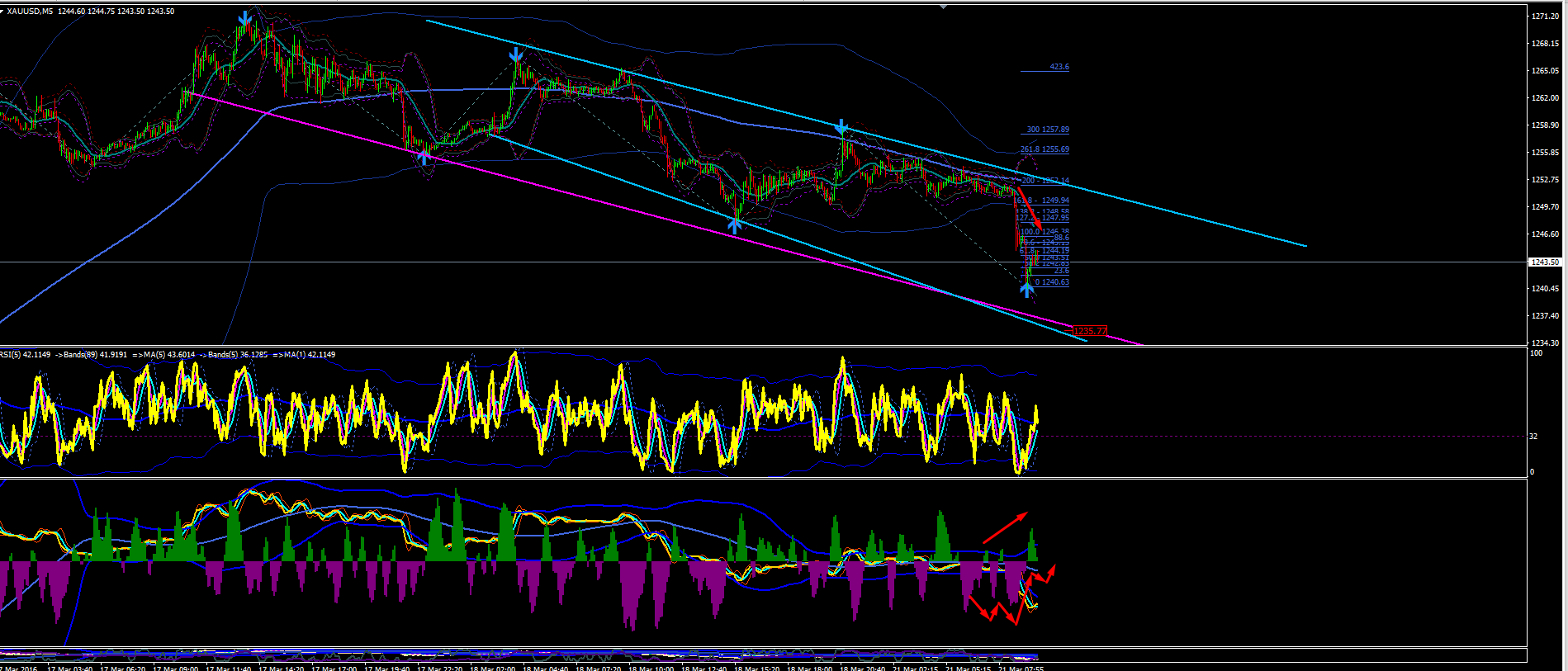Click the 1271.20 price axis label
1568x671 pixels.
point(1545,17)
